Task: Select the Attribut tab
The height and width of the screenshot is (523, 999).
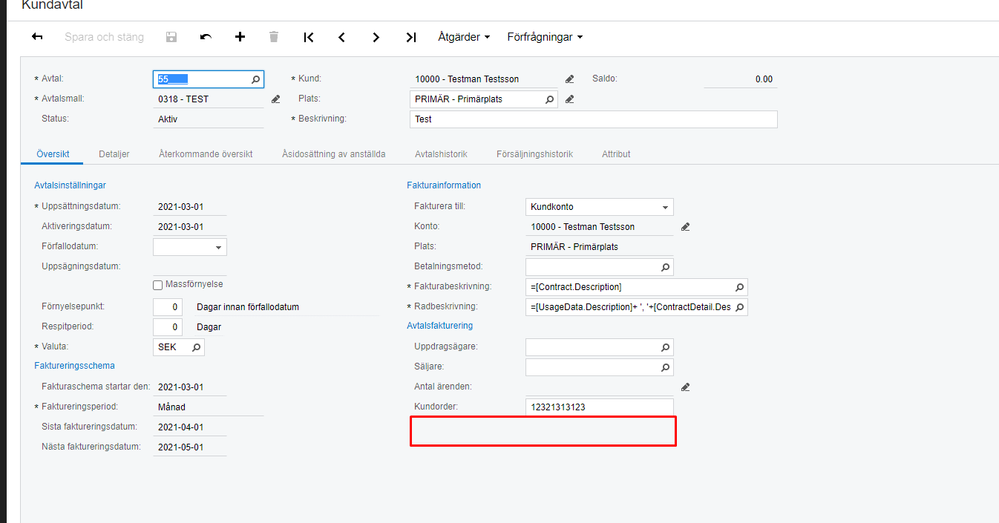Action: 616,154
